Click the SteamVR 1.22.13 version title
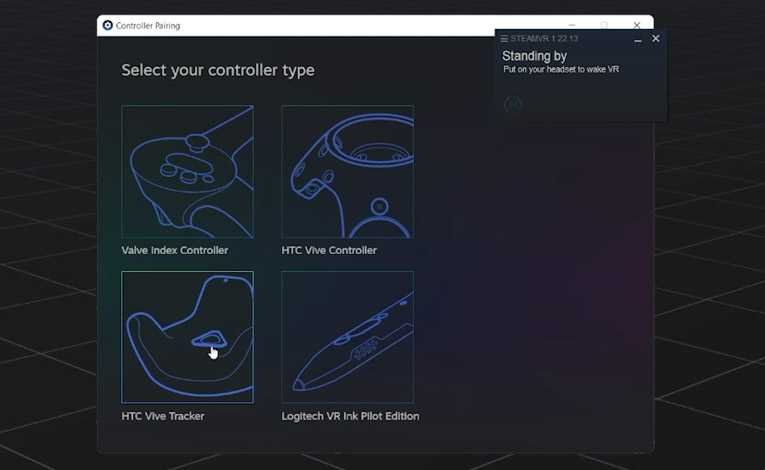Viewport: 765px width, 470px height. (x=544, y=39)
